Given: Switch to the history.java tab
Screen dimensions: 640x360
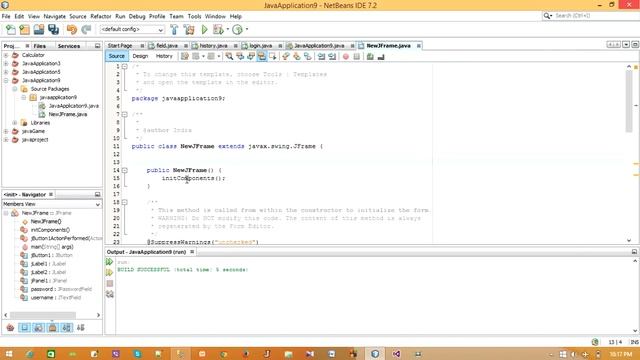Looking at the screenshot, I should 213,46.
